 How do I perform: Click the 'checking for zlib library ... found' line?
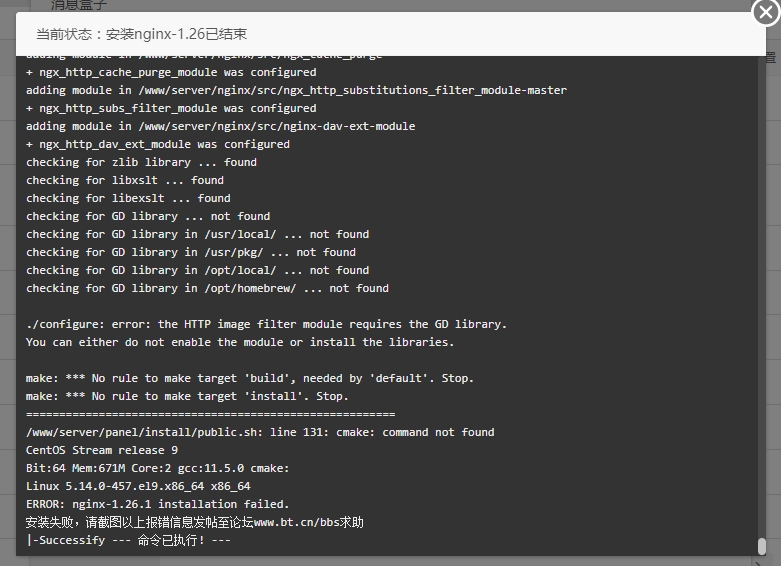[x=141, y=162]
